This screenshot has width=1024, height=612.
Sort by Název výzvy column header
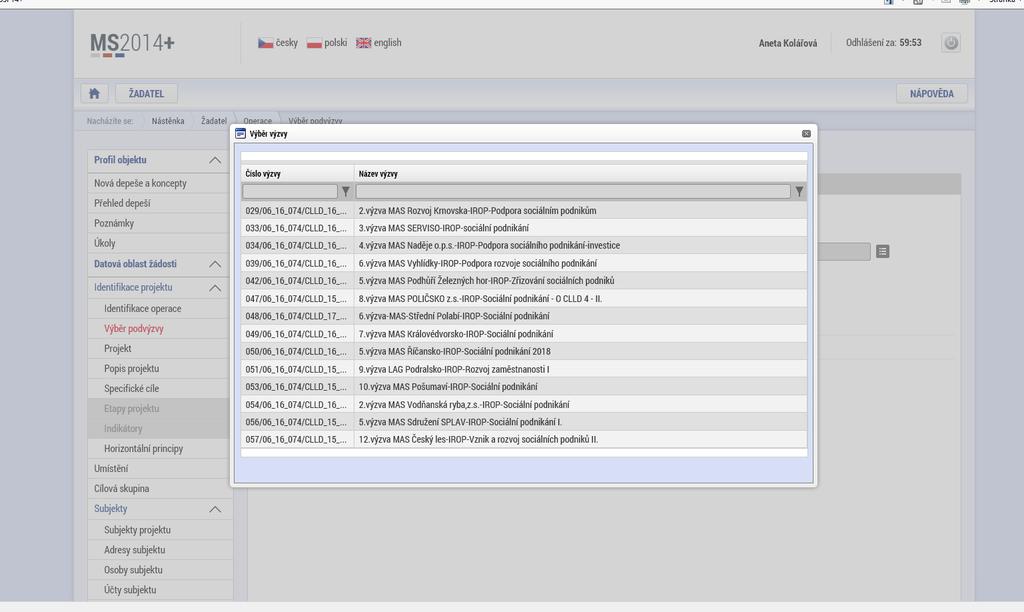coord(378,174)
